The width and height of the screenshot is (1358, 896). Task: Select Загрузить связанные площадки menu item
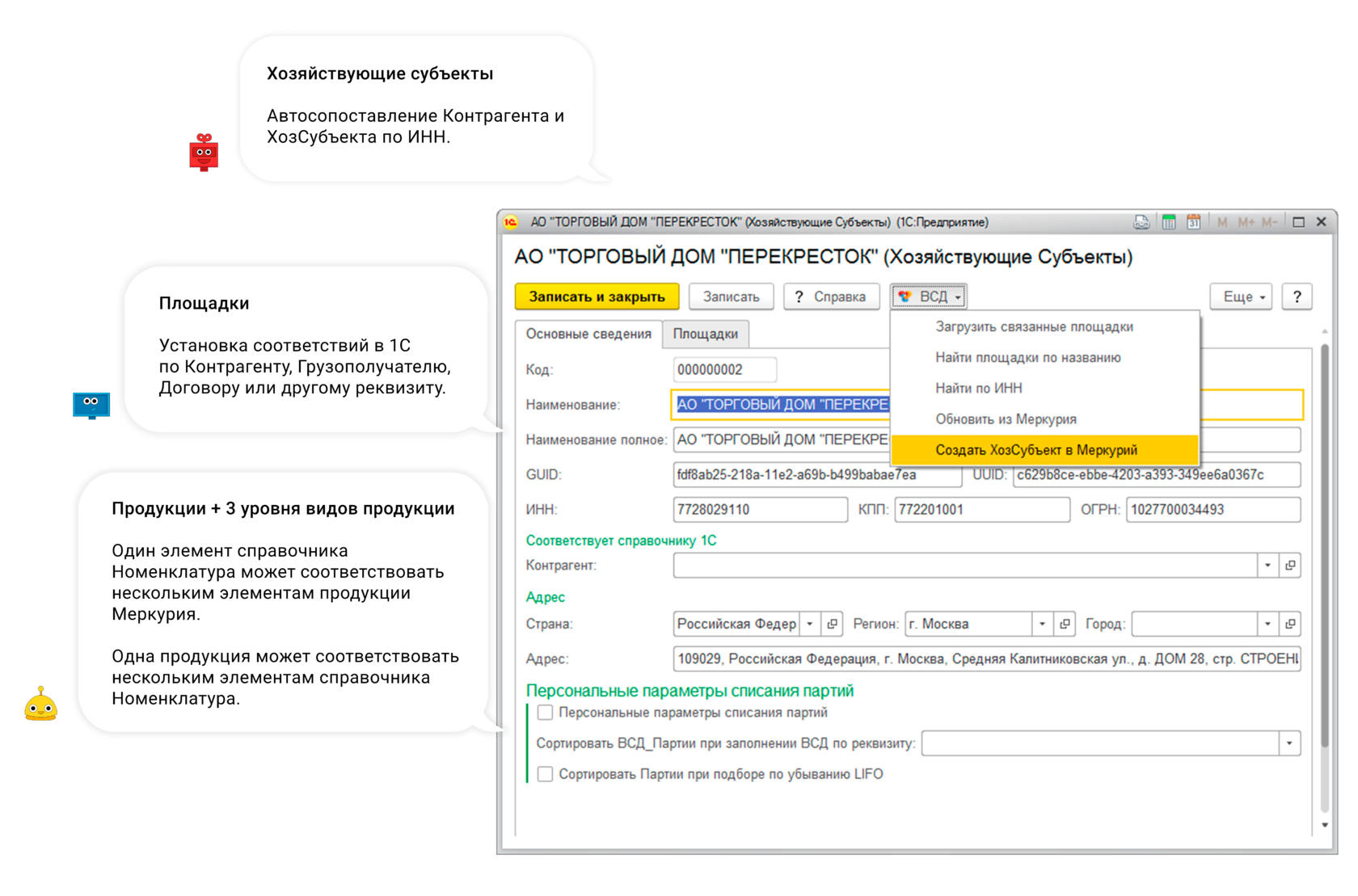pos(1044,327)
